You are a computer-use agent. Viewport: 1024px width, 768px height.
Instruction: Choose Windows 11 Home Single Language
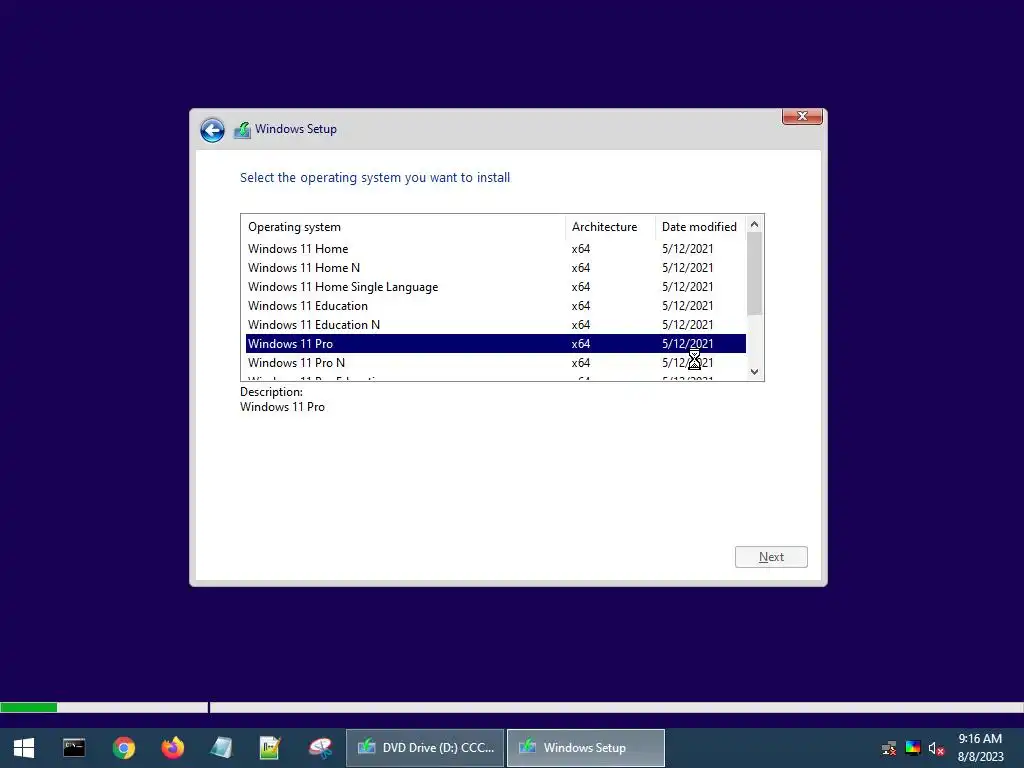pyautogui.click(x=496, y=287)
